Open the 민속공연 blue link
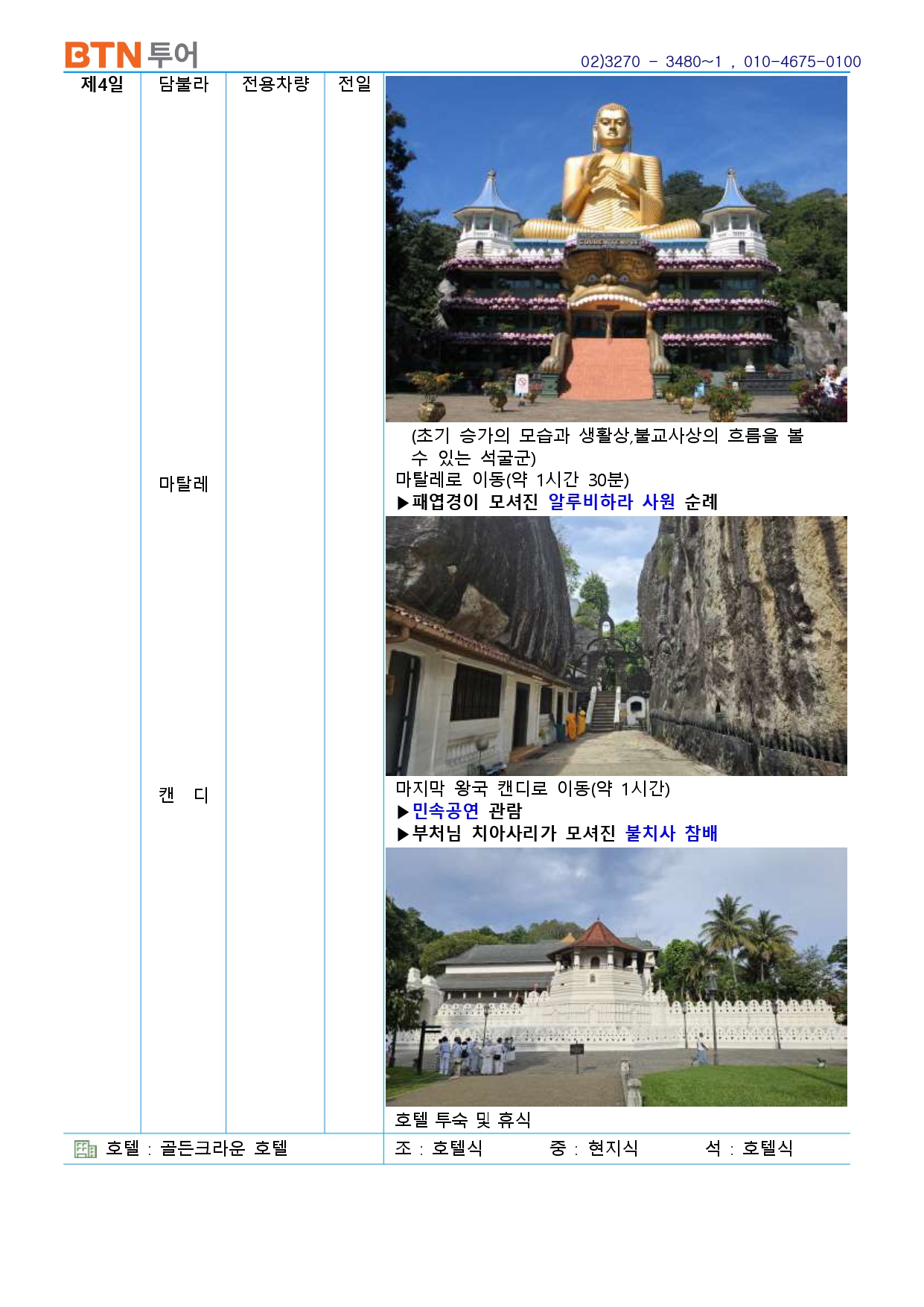924x1307 pixels. (x=445, y=811)
